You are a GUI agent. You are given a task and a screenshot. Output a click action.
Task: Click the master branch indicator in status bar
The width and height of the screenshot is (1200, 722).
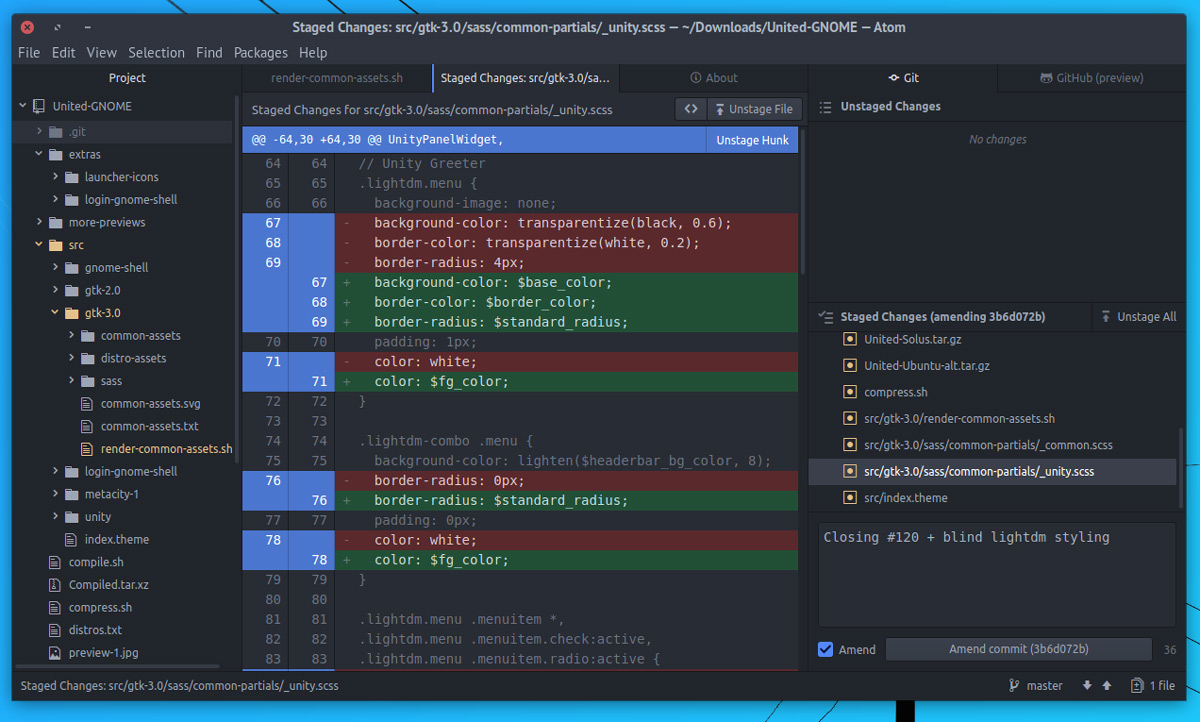click(1036, 685)
